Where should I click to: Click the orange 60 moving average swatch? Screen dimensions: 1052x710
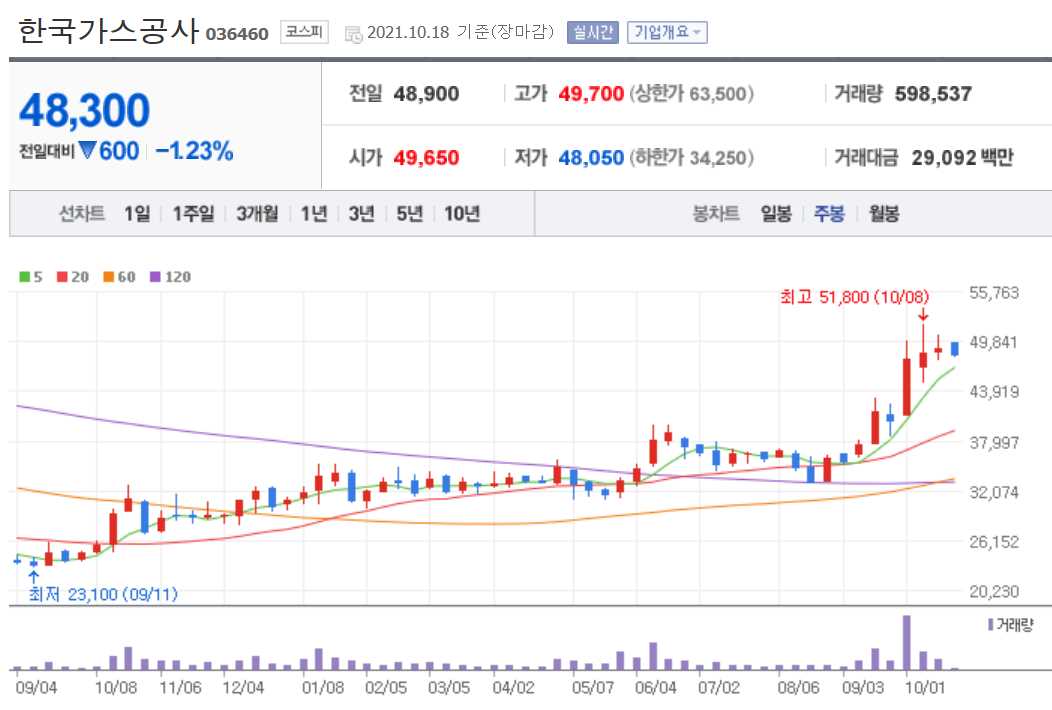pos(109,276)
